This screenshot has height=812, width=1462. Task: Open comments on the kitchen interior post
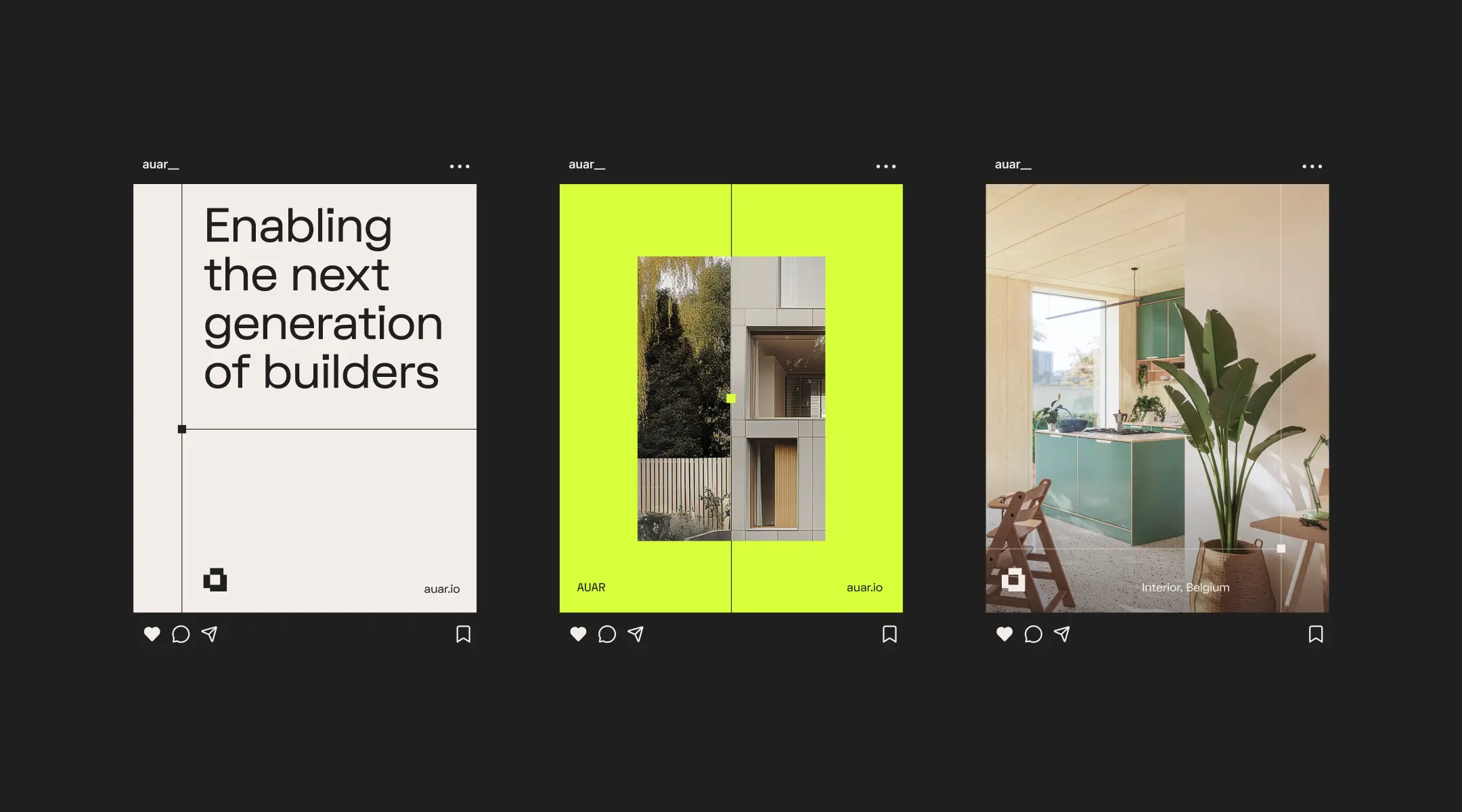tap(1033, 634)
